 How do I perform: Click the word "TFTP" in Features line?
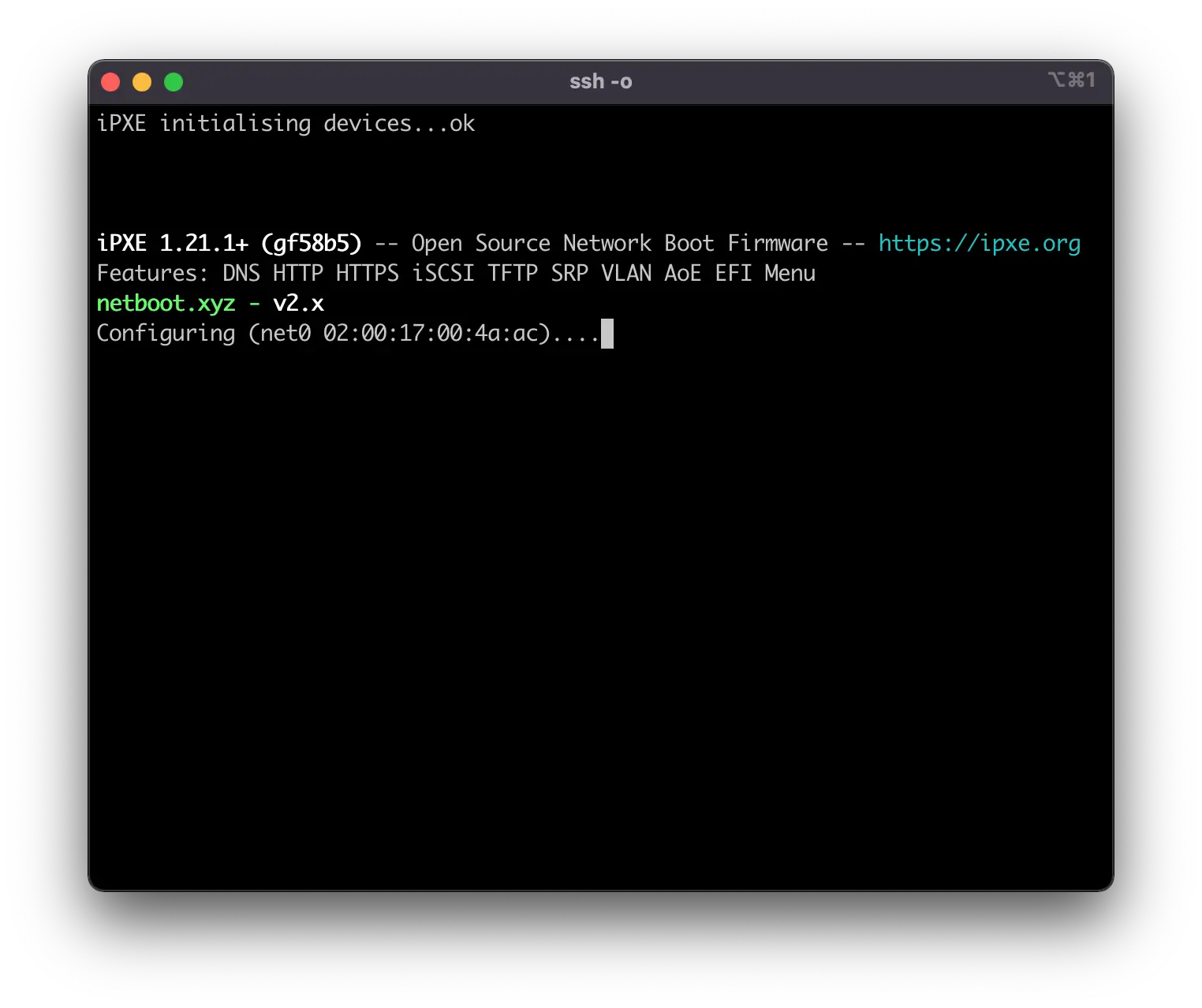(x=512, y=274)
